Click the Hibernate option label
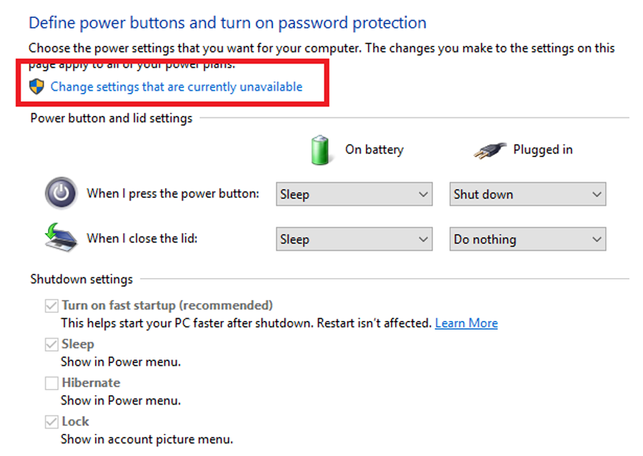This screenshot has height=456, width=643. click(91, 383)
